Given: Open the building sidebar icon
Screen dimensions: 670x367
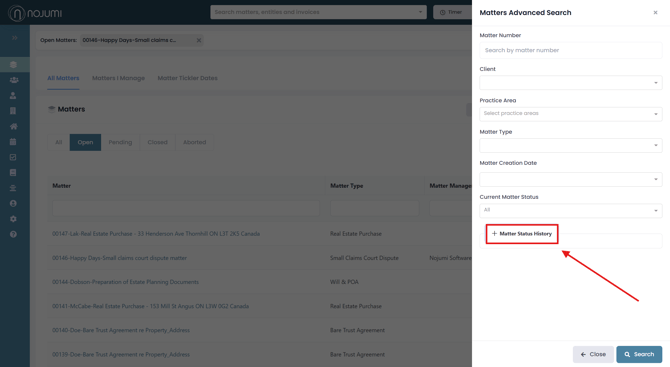Looking at the screenshot, I should [13, 111].
